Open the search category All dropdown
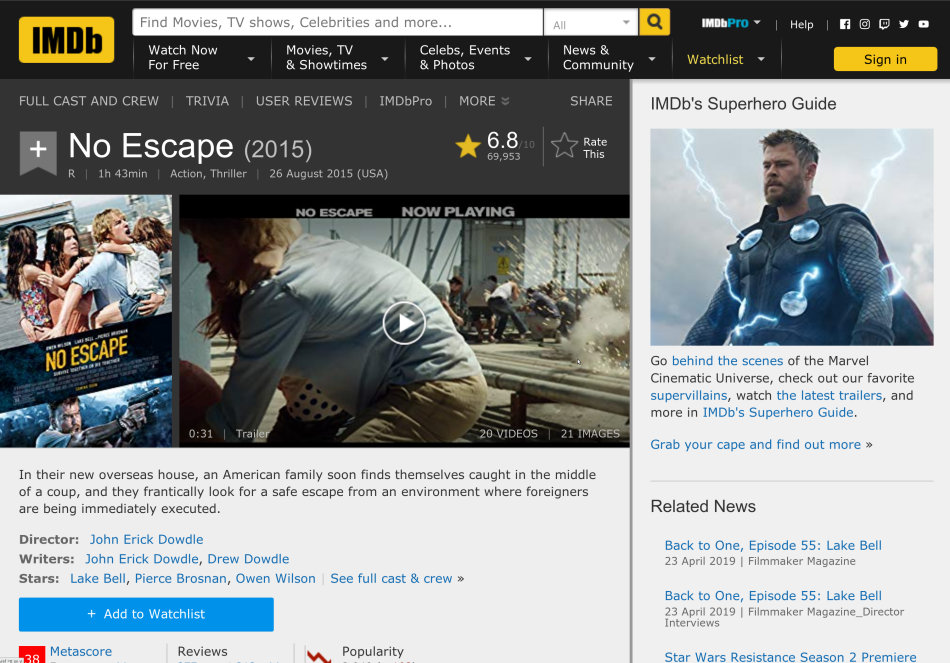The width and height of the screenshot is (950, 663). click(591, 22)
